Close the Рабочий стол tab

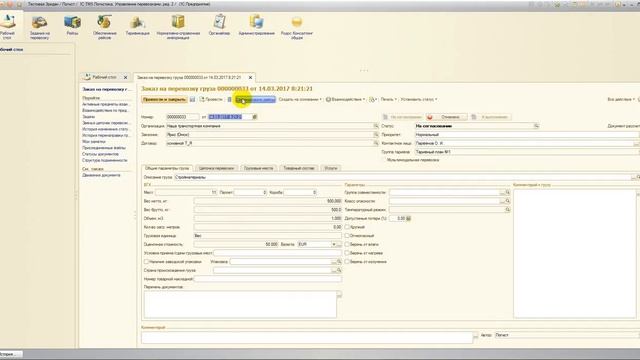[125, 77]
